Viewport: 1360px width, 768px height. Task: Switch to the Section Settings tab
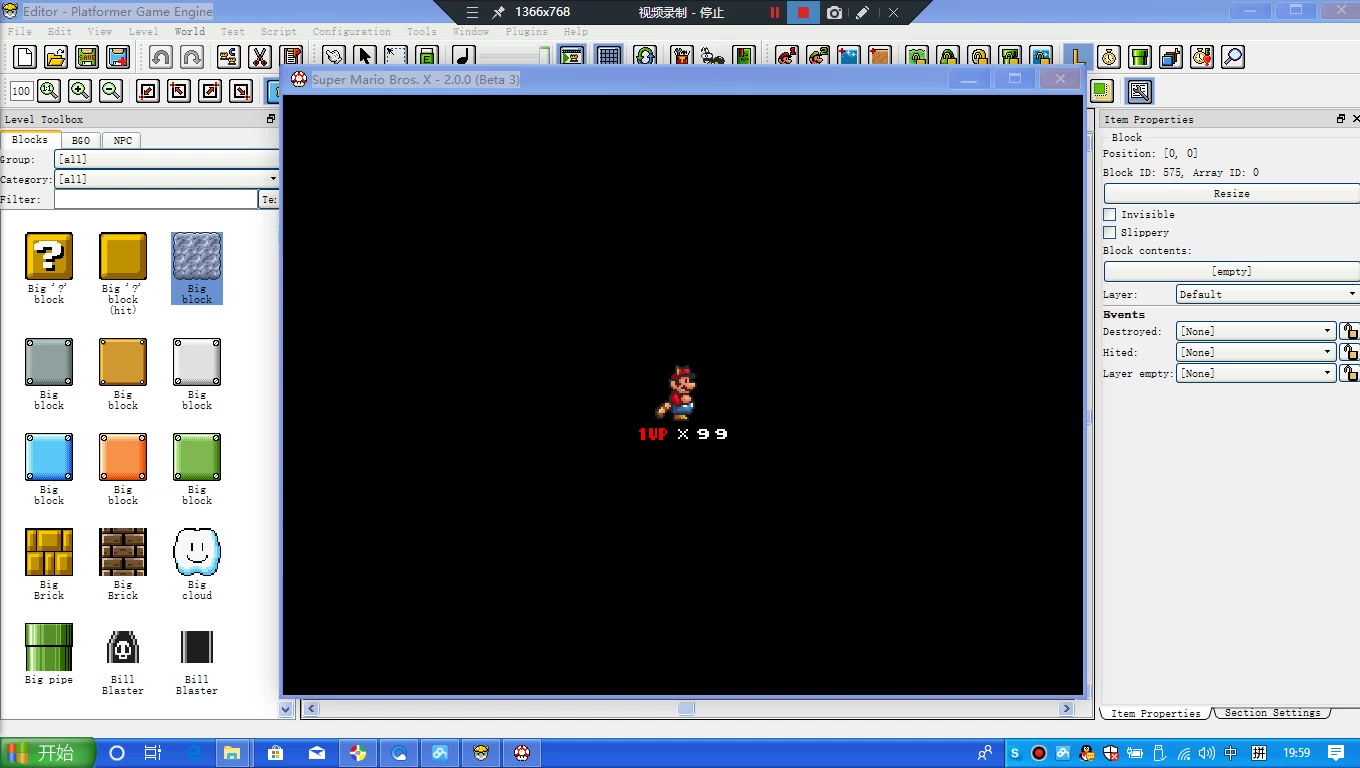(x=1273, y=713)
